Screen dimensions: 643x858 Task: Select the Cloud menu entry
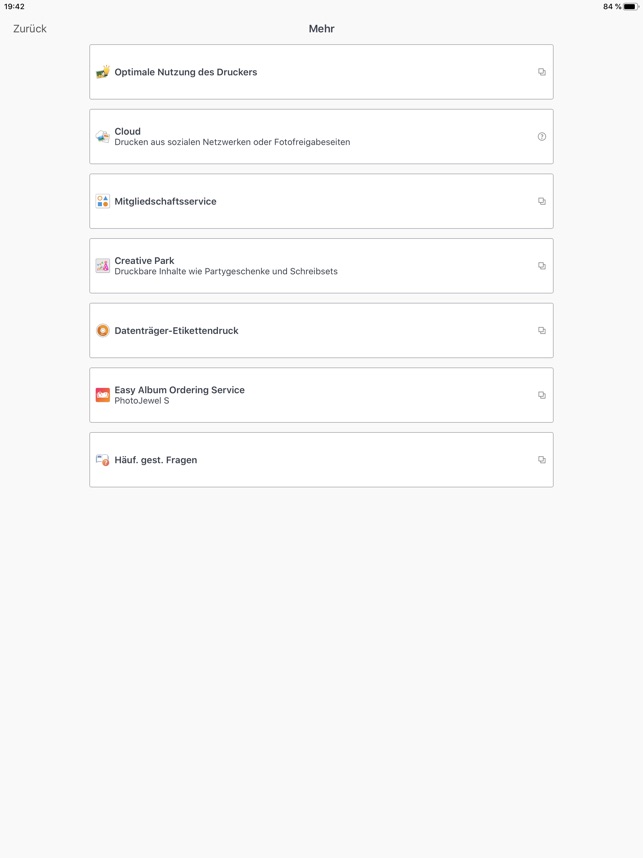pos(321,137)
